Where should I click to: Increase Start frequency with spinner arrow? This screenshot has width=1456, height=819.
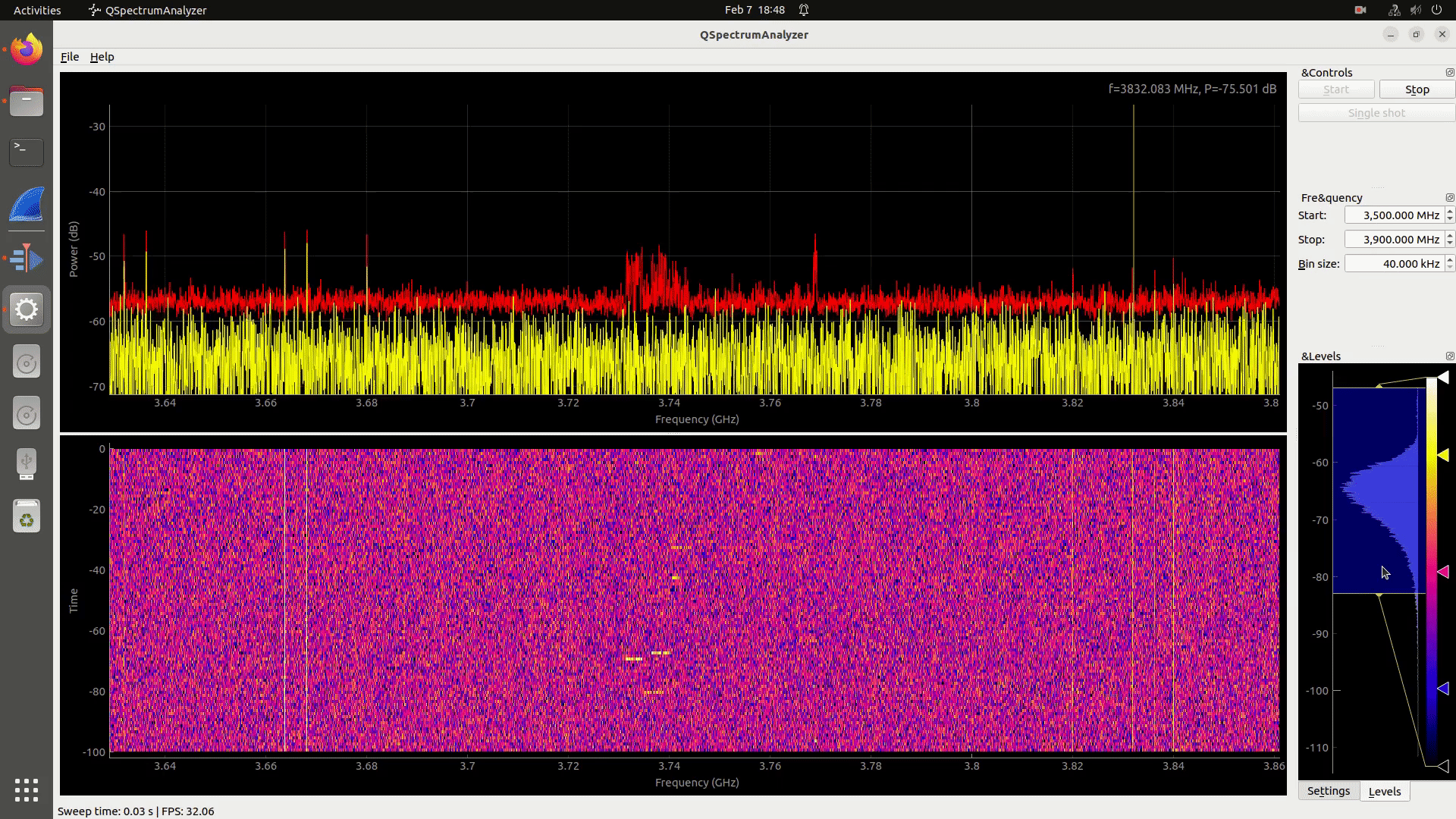(1450, 212)
